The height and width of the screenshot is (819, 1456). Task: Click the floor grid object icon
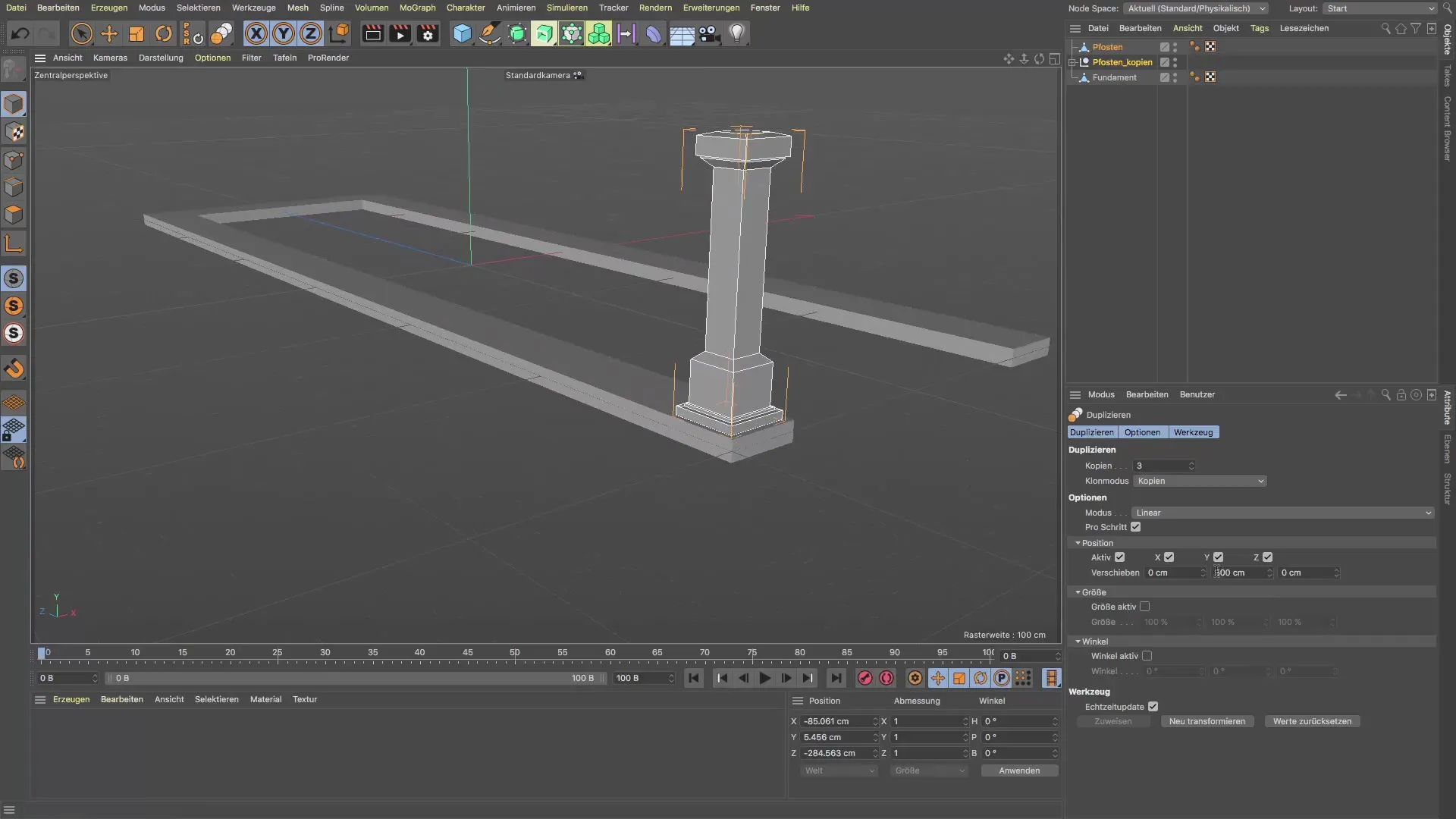pyautogui.click(x=682, y=33)
